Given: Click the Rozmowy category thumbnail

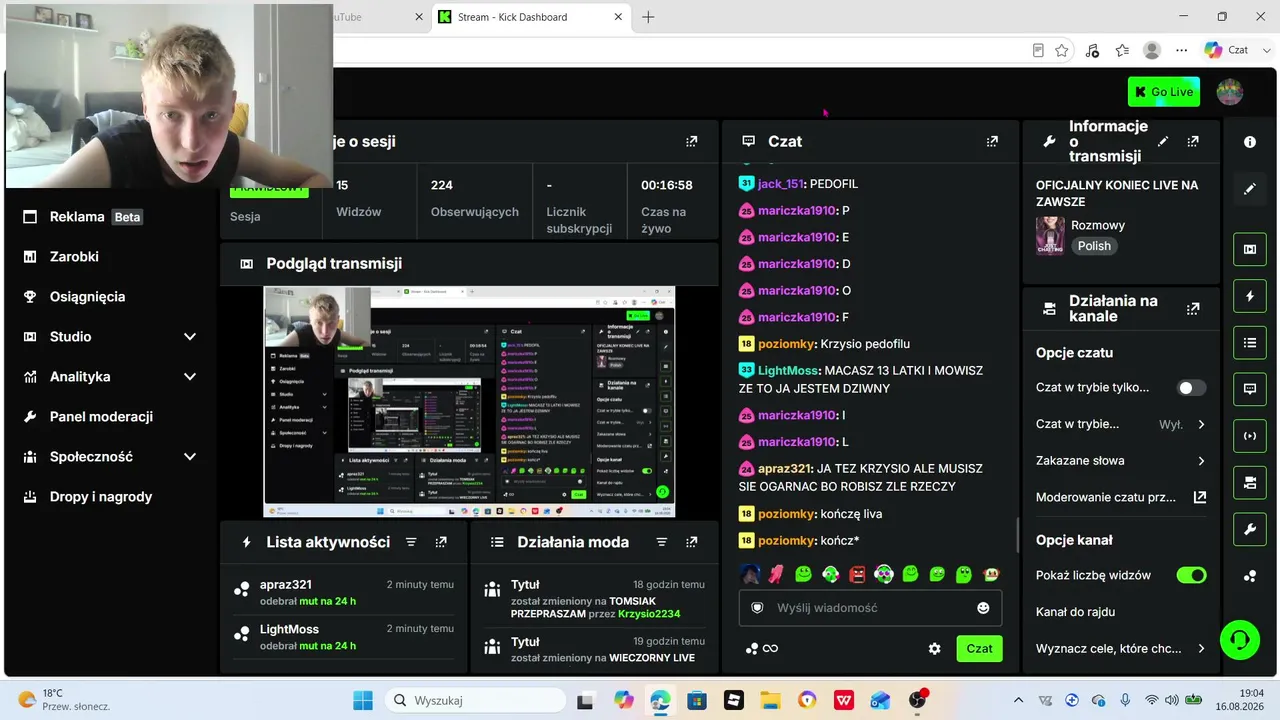Looking at the screenshot, I should pos(1050,236).
